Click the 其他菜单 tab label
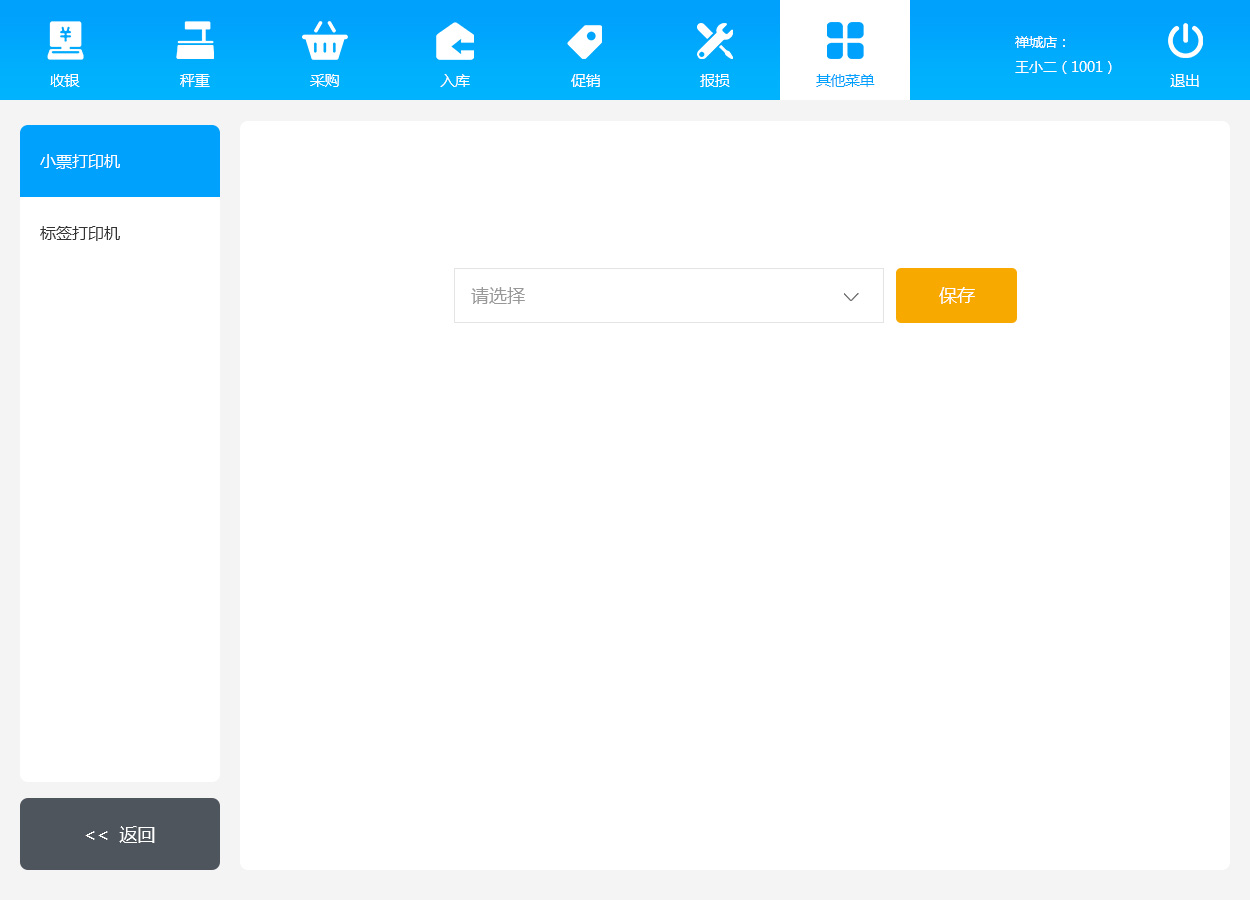Image resolution: width=1250 pixels, height=900 pixels. pos(845,81)
